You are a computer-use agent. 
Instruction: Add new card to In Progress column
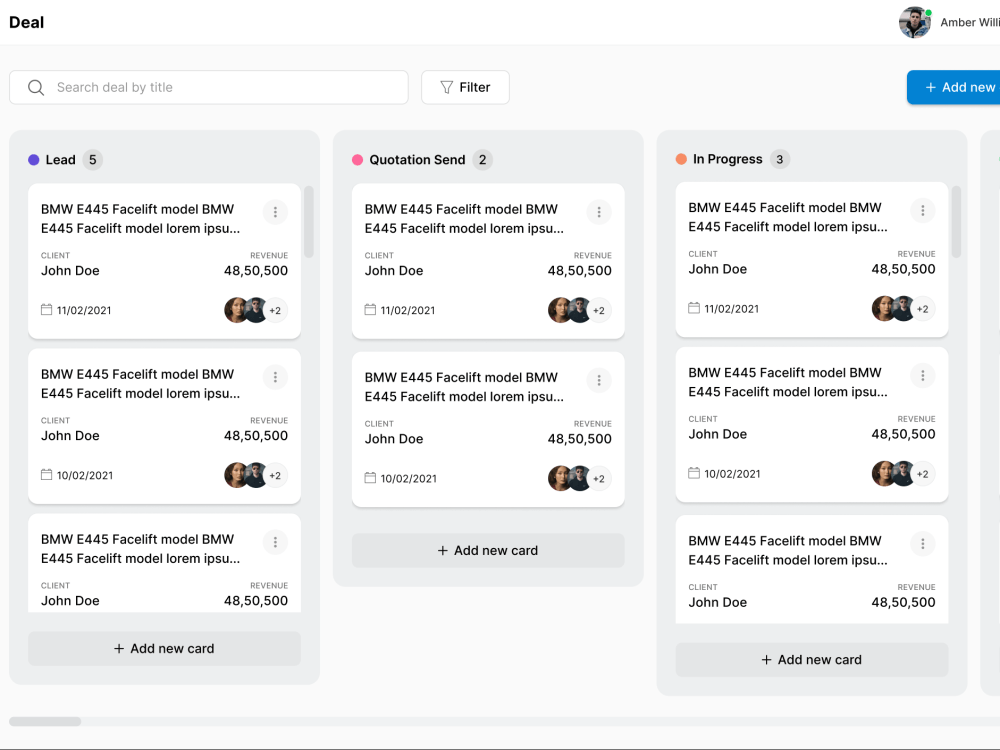point(812,659)
